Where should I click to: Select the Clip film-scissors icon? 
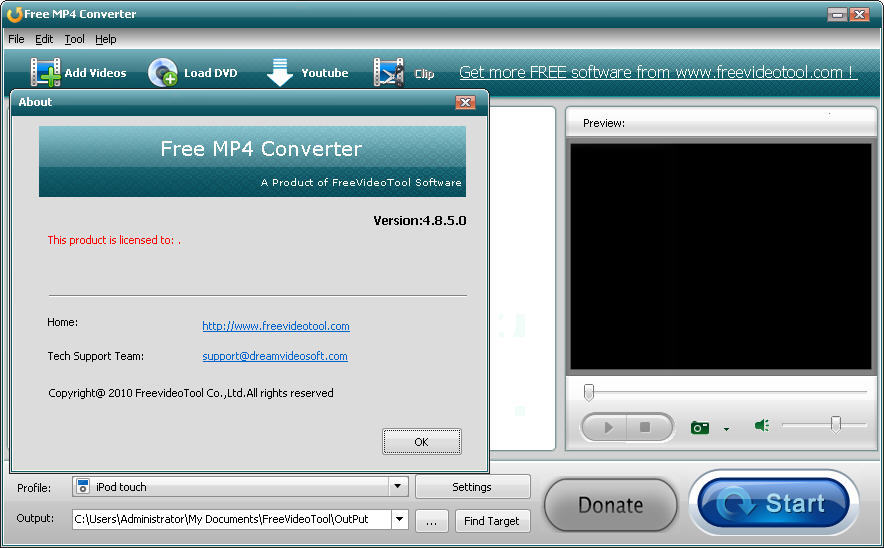[388, 72]
